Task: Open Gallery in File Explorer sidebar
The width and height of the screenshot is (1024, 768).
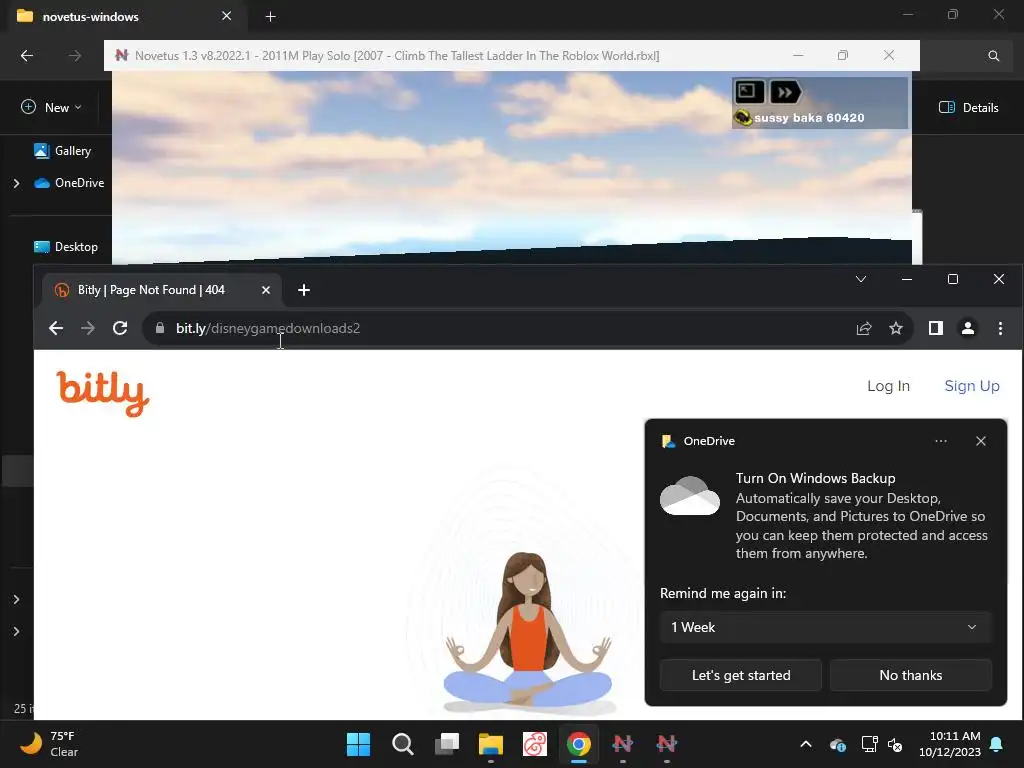Action: 63,151
